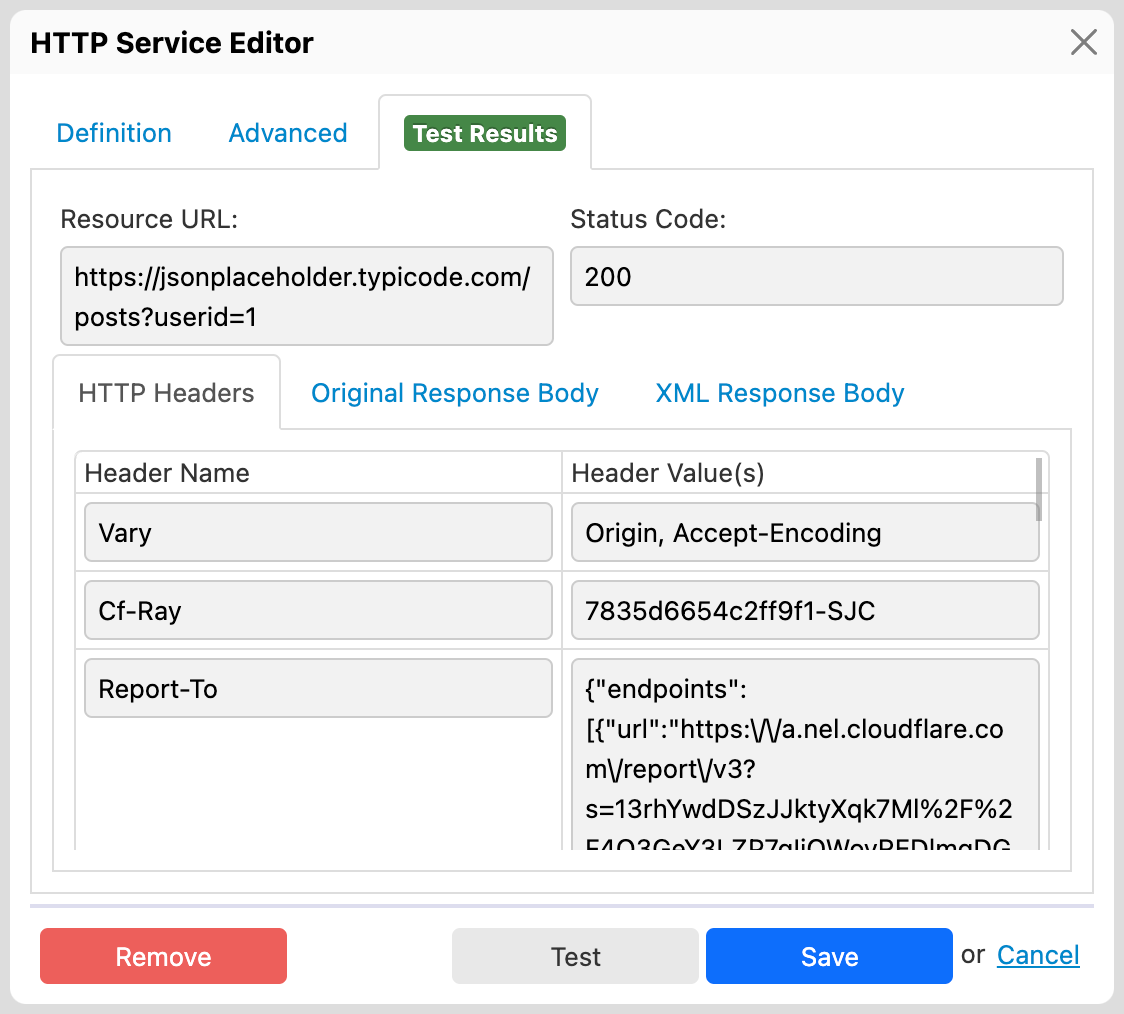Viewport: 1124px width, 1014px height.
Task: Run the Test button
Action: click(575, 956)
